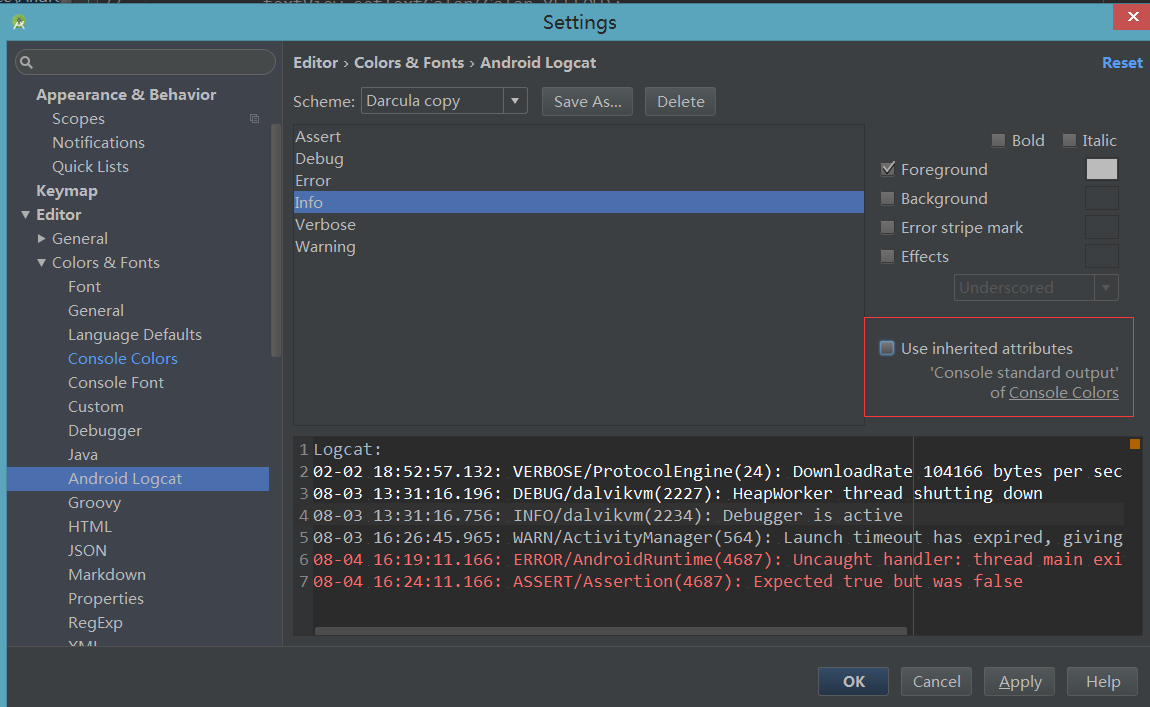Close the Settings dialog
Image resolution: width=1150 pixels, height=707 pixels.
click(1132, 16)
